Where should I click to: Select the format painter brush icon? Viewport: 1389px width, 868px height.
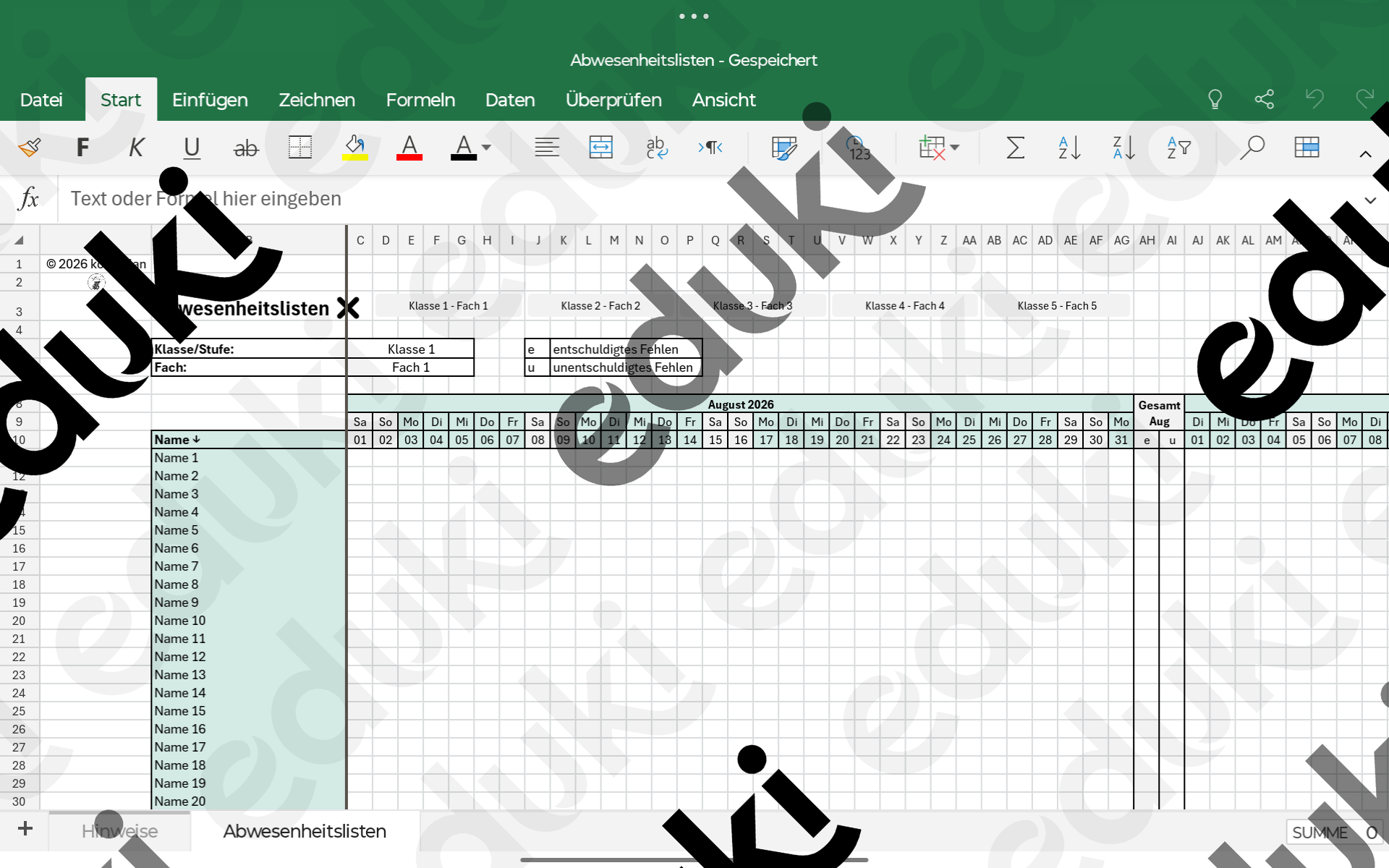tap(29, 148)
